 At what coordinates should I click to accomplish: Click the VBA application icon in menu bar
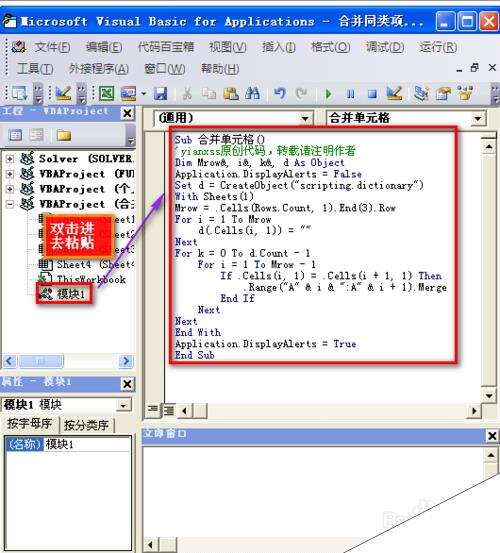[18, 47]
